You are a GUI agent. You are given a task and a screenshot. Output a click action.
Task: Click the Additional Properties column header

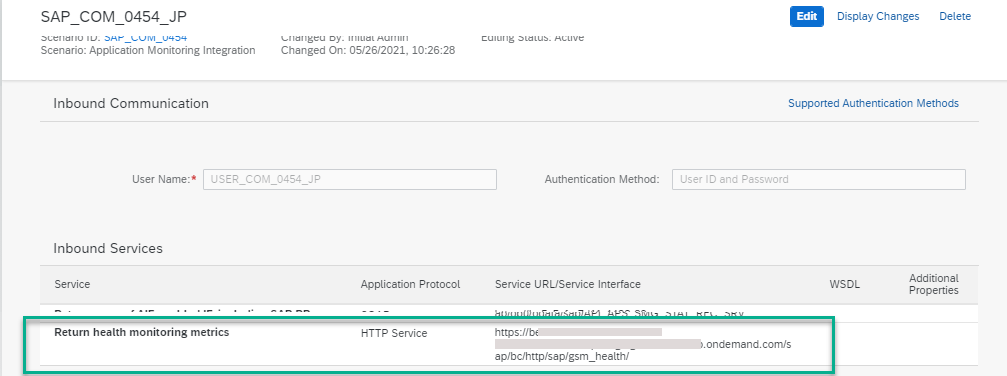tap(934, 284)
